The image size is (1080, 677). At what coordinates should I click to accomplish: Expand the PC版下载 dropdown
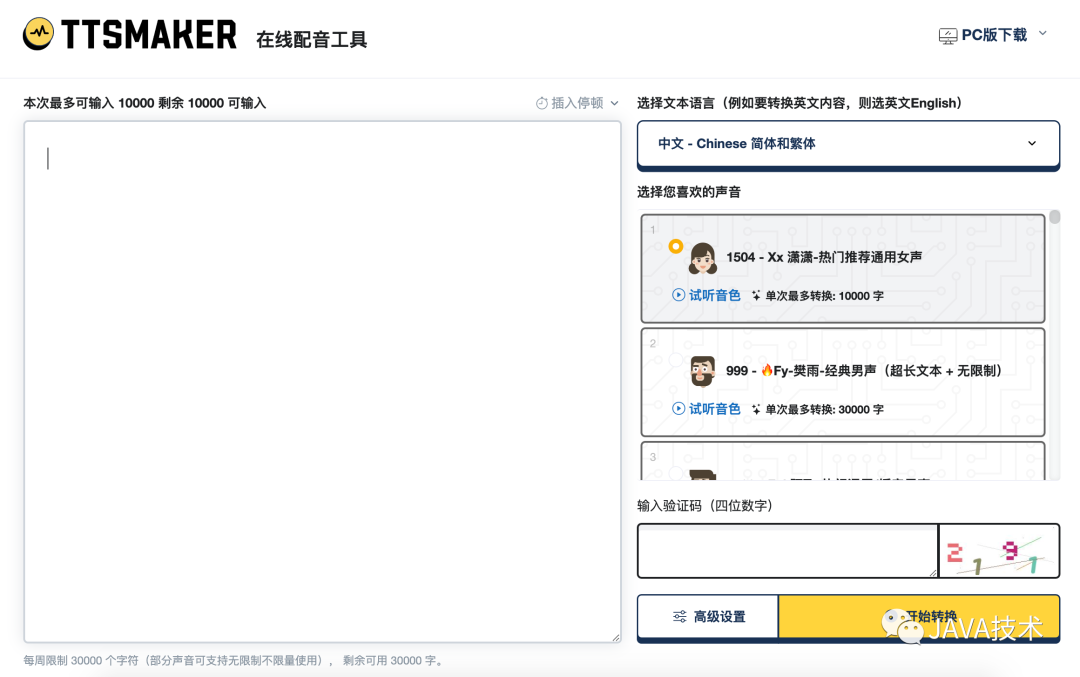pyautogui.click(x=1042, y=32)
